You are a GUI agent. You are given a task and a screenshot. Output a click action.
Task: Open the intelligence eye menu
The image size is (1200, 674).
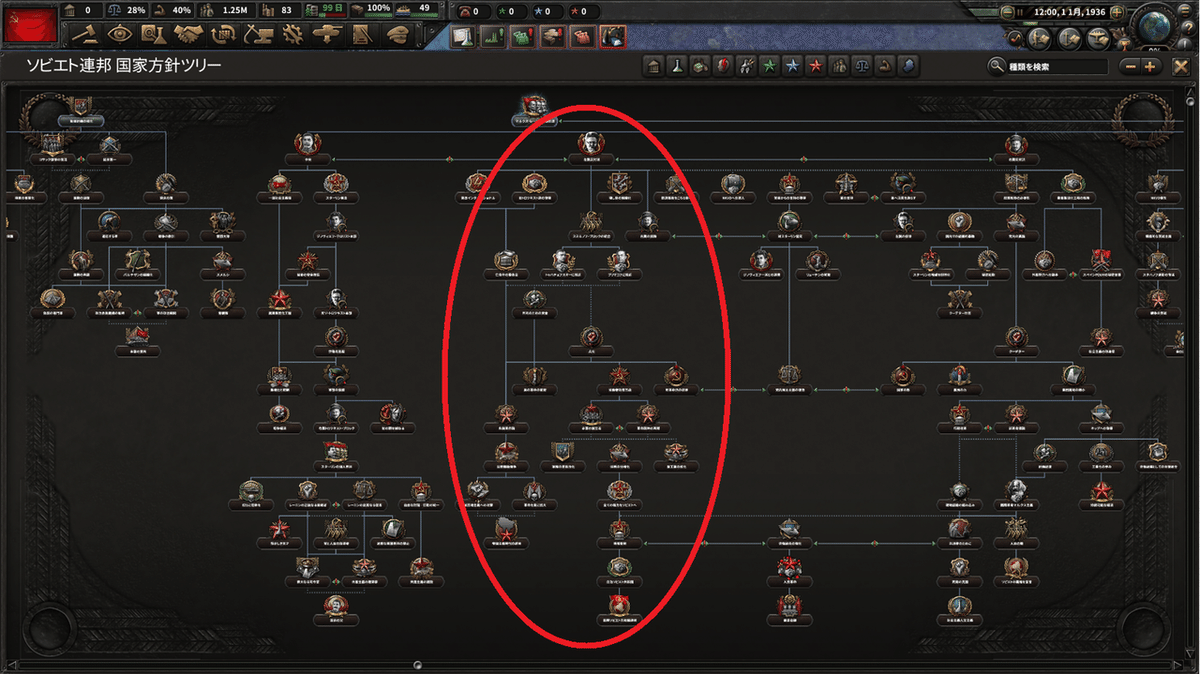click(121, 33)
